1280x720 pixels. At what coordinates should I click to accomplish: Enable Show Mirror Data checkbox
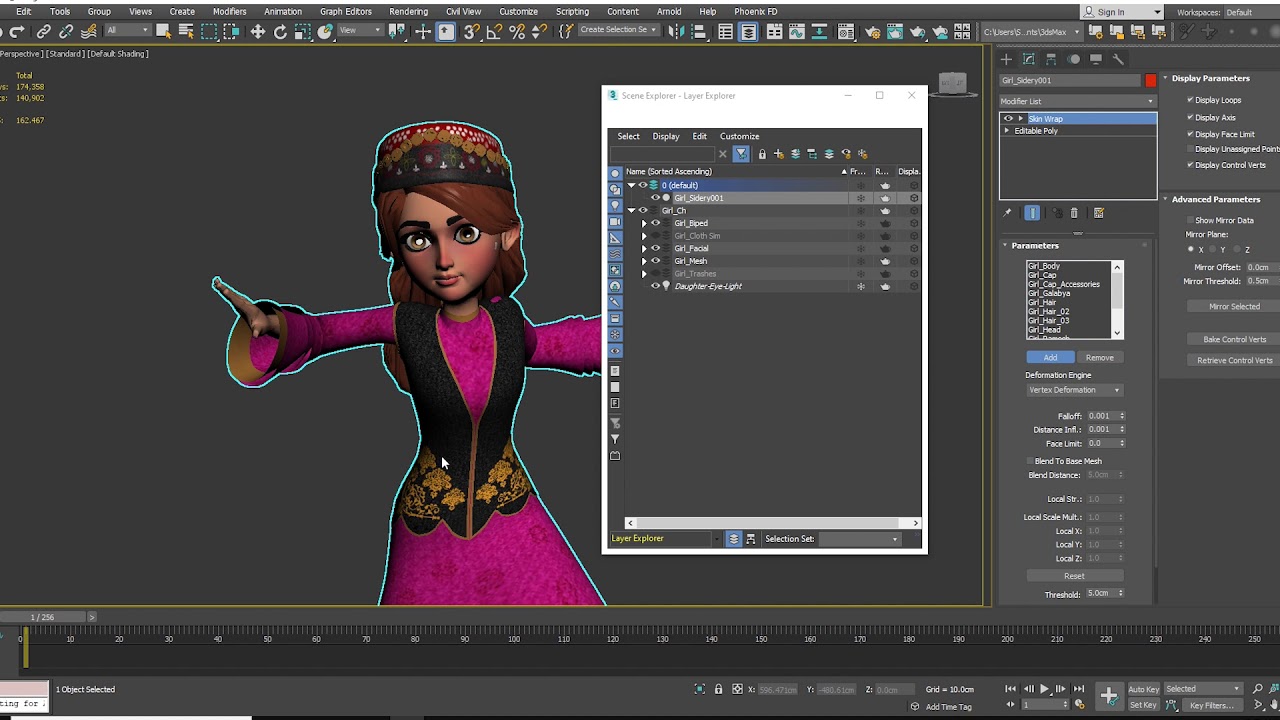[1190, 220]
